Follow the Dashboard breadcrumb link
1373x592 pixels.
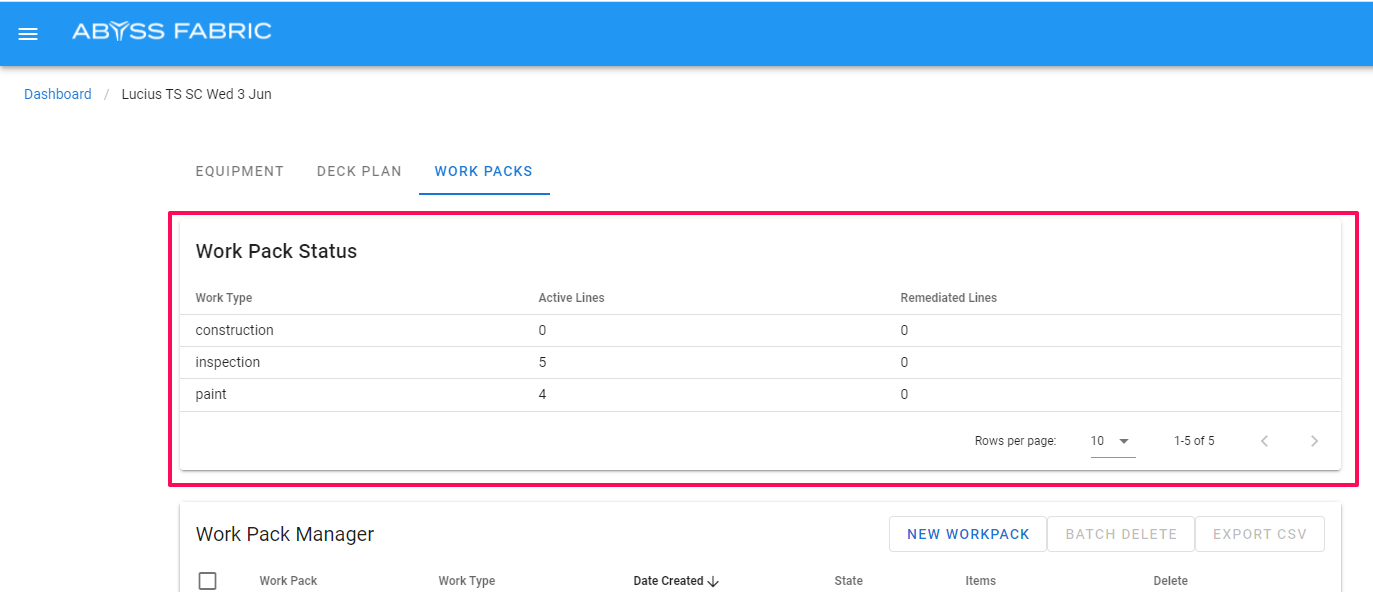pos(58,94)
